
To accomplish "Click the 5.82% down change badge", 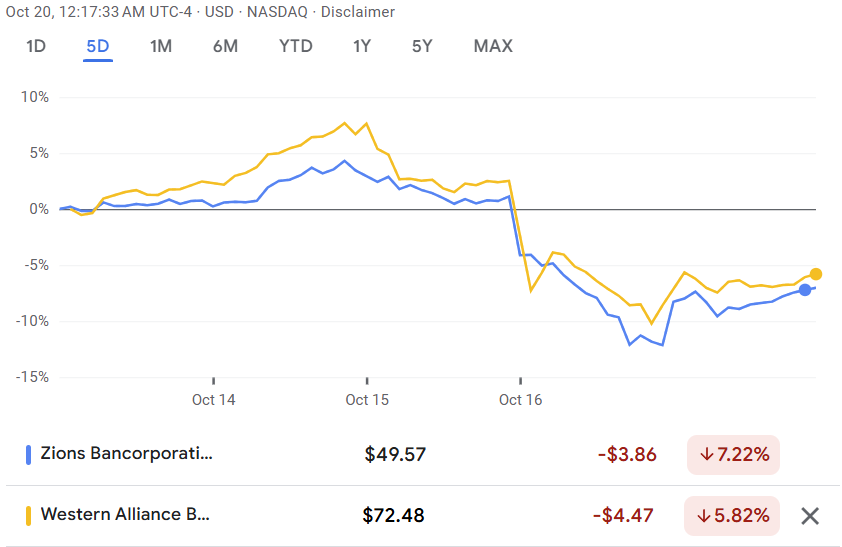I will pyautogui.click(x=733, y=516).
